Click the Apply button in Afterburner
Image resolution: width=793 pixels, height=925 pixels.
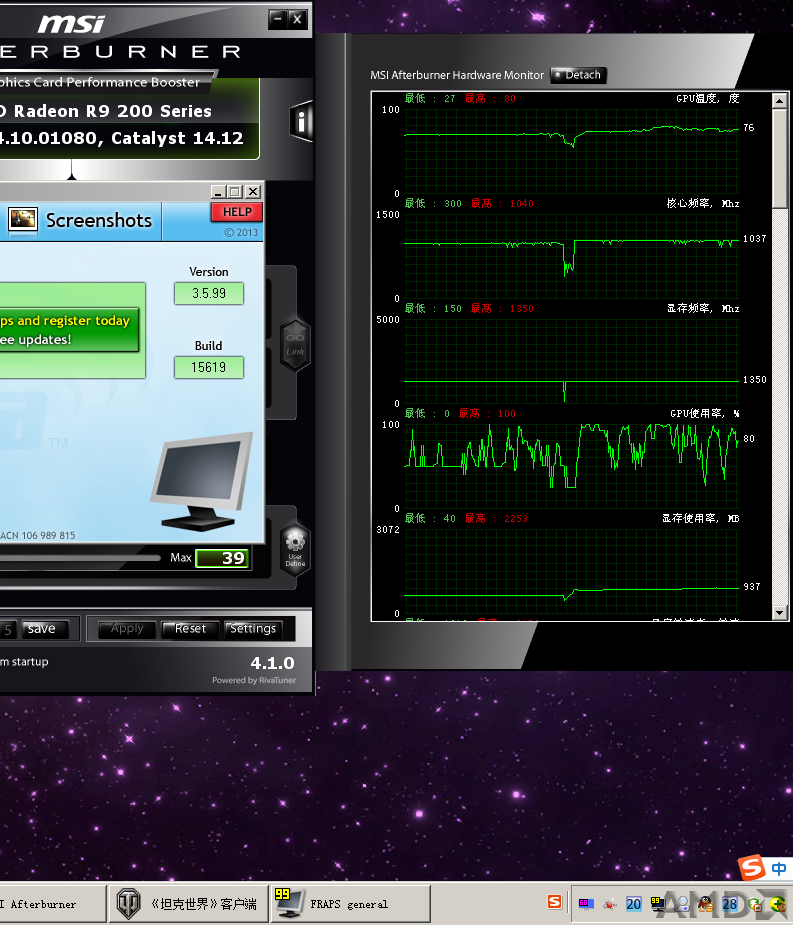(127, 629)
